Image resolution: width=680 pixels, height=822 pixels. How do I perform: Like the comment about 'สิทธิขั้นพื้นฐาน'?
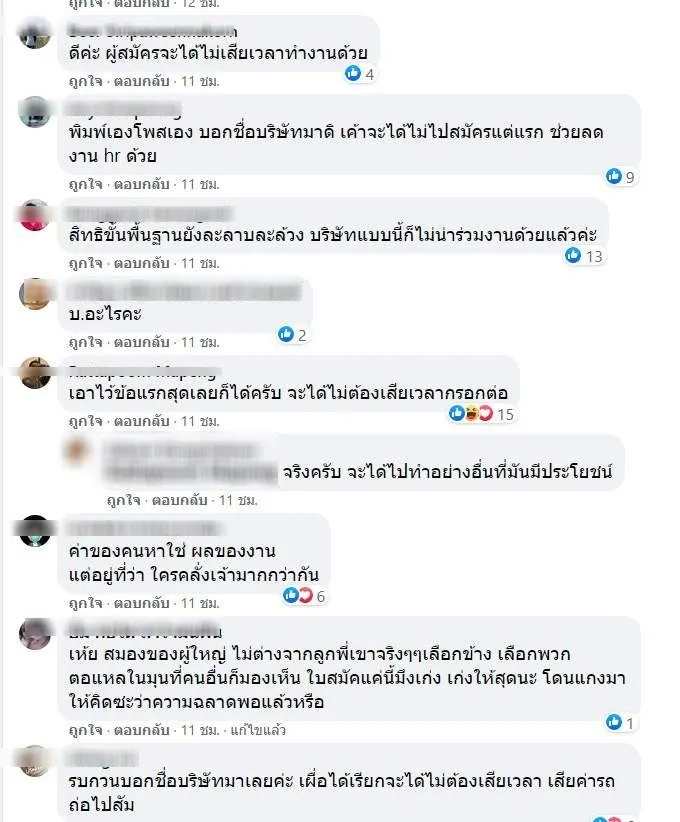(85, 263)
